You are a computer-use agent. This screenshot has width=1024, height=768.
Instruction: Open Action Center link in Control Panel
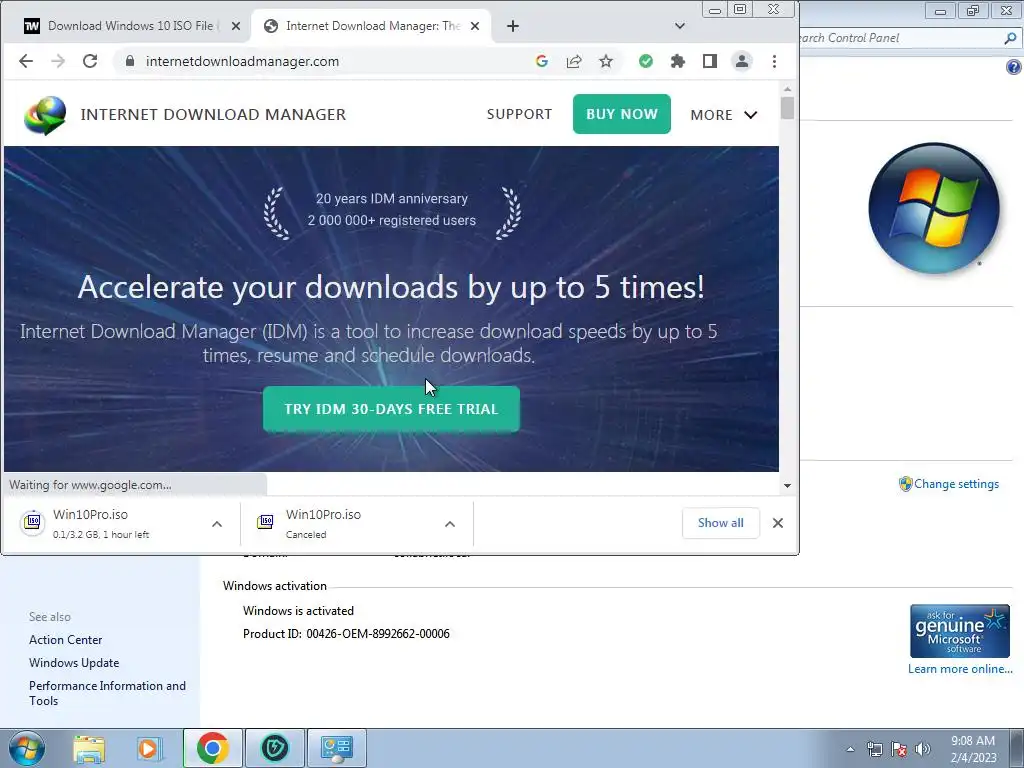[65, 640]
